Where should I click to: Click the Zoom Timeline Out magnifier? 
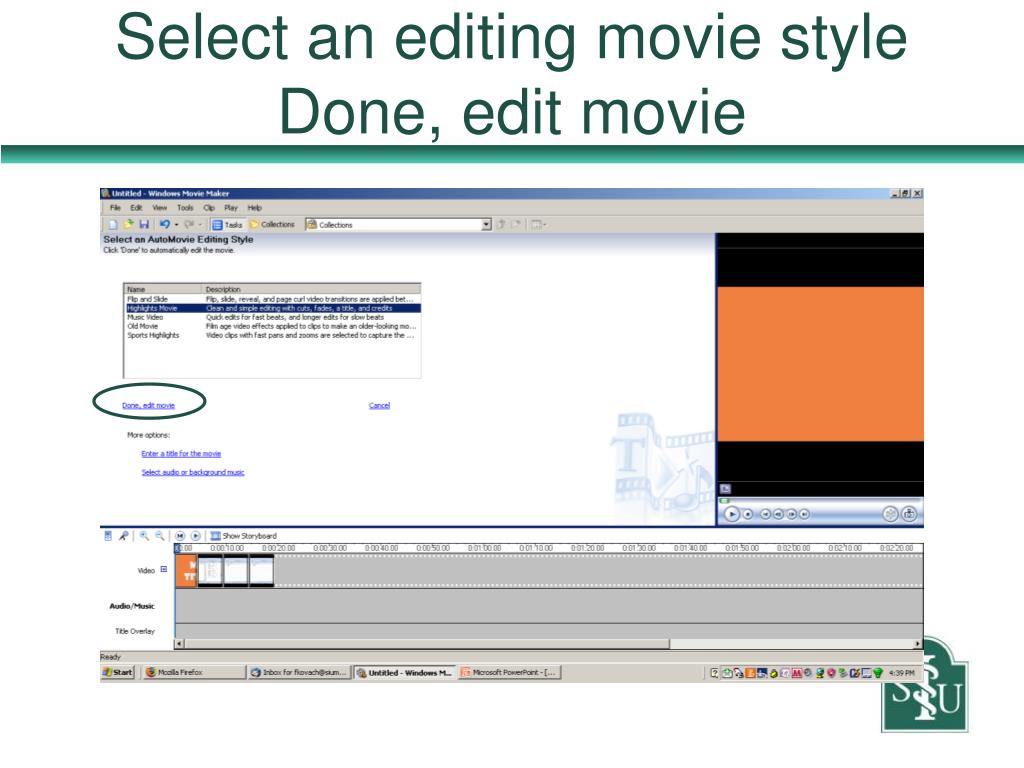pyautogui.click(x=159, y=536)
